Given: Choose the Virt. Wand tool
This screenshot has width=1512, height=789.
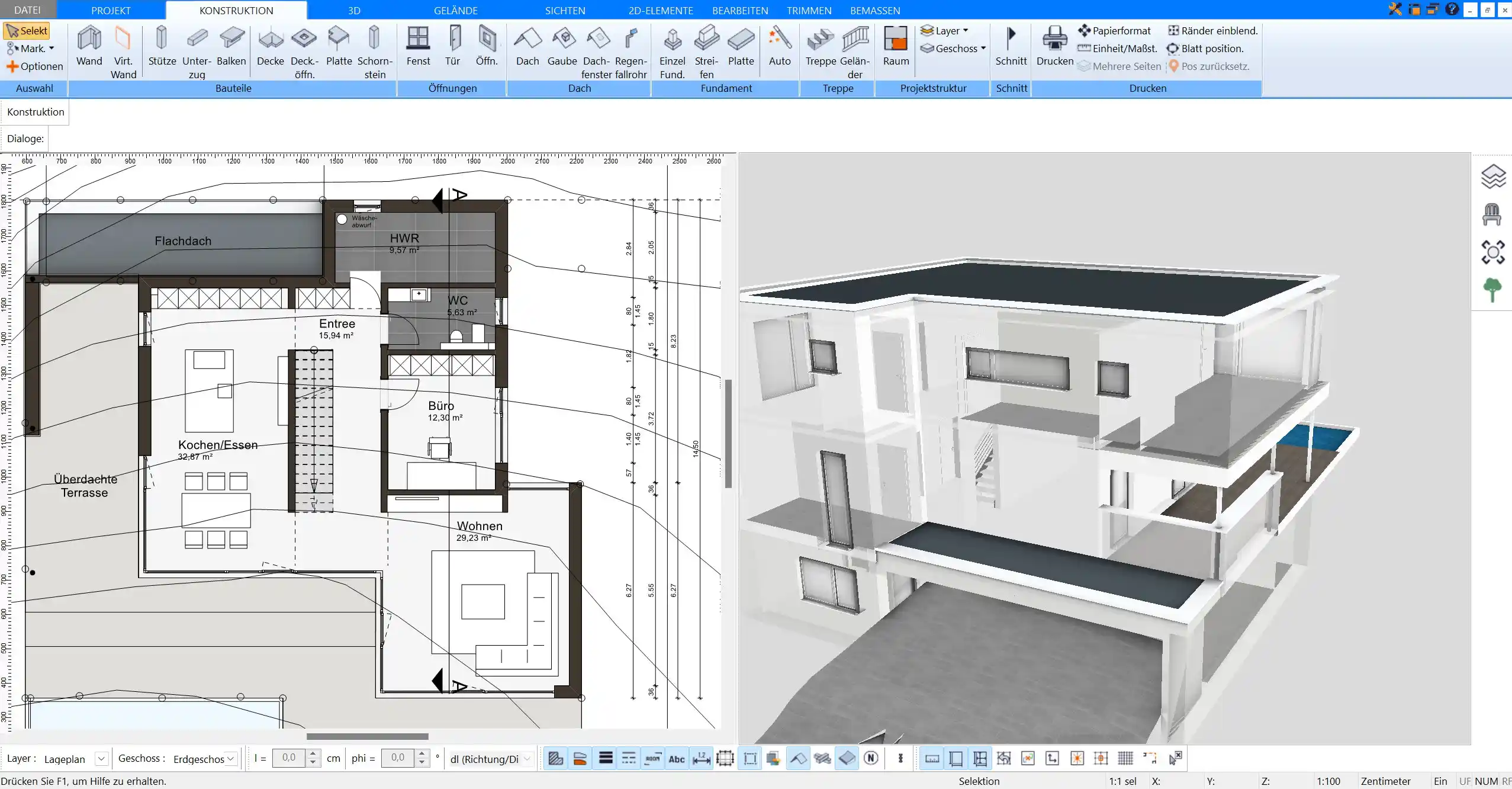Looking at the screenshot, I should click(x=123, y=52).
